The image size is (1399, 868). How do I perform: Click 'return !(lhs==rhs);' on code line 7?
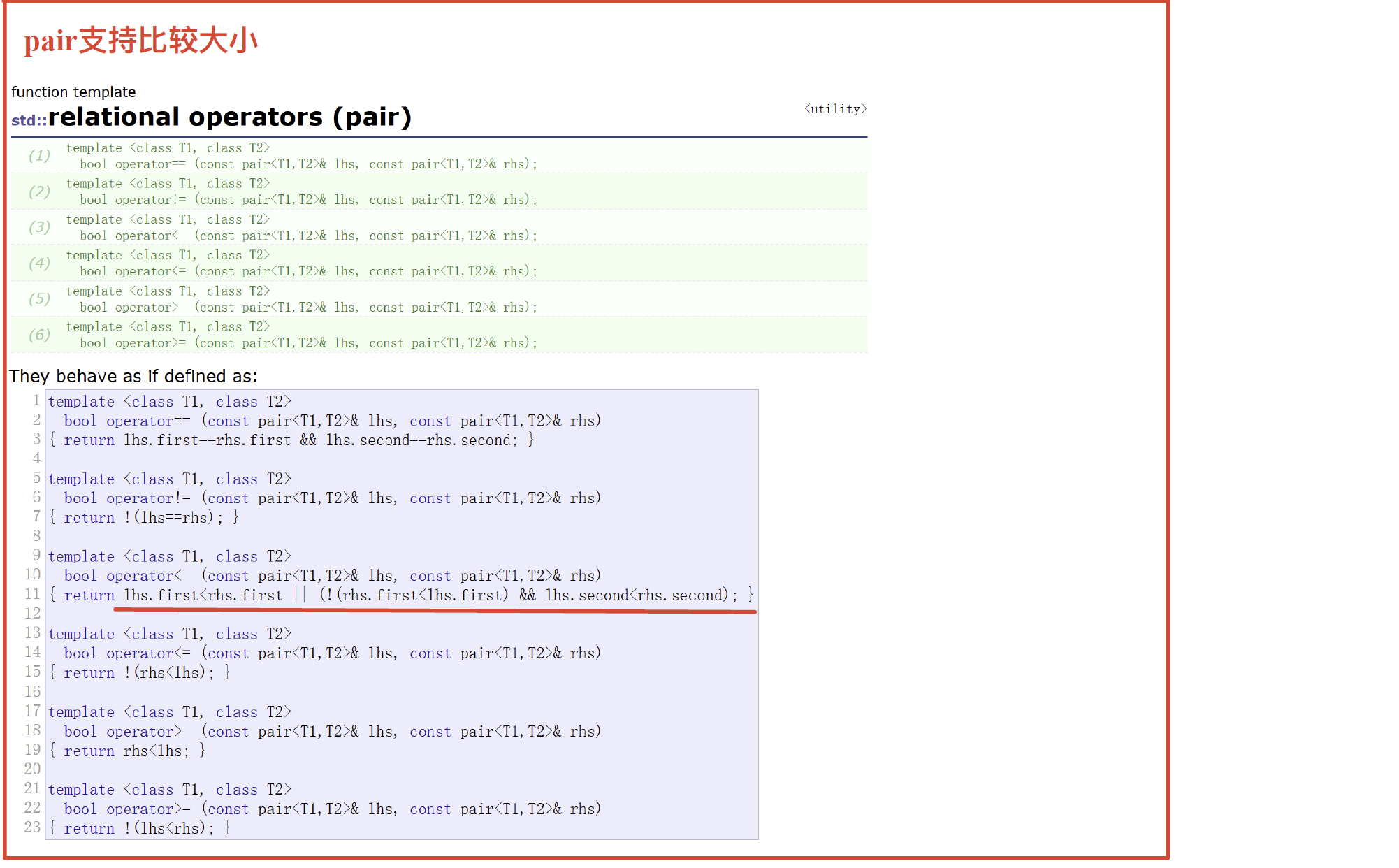coord(143,518)
